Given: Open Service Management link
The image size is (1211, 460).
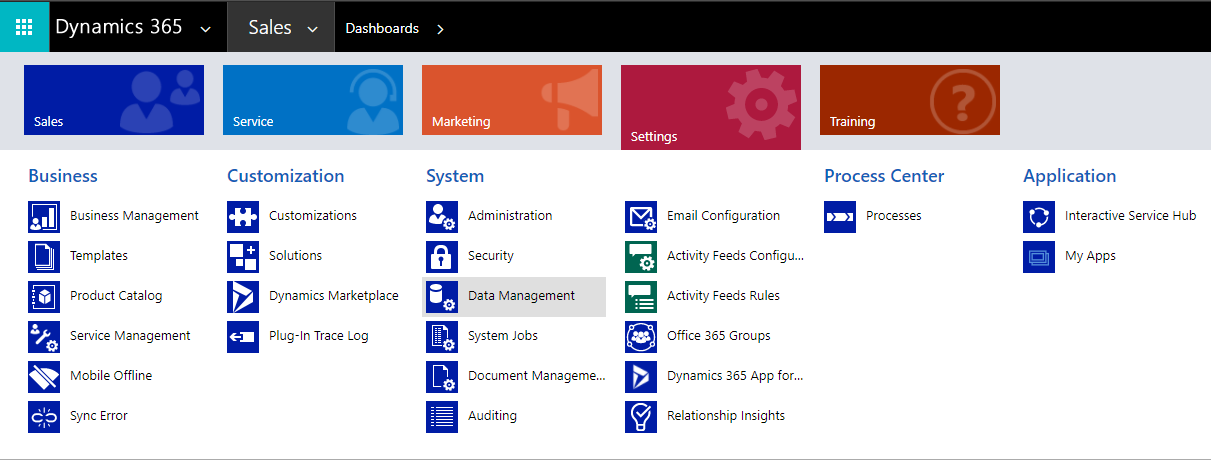Looking at the screenshot, I should (130, 336).
